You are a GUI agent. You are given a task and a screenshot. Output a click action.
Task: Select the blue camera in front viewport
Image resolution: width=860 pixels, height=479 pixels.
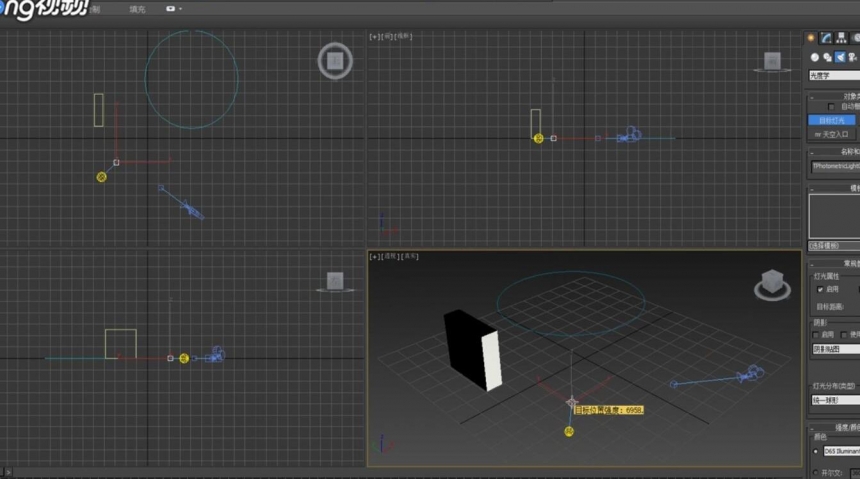(x=630, y=135)
